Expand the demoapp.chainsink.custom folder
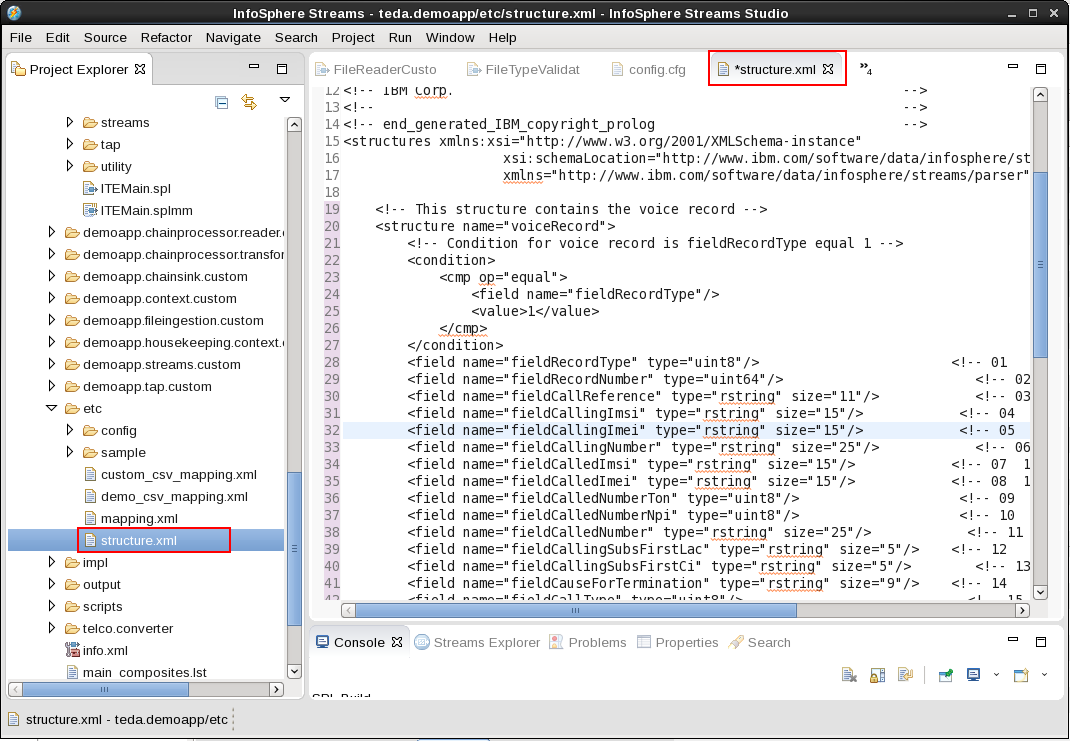 click(52, 276)
